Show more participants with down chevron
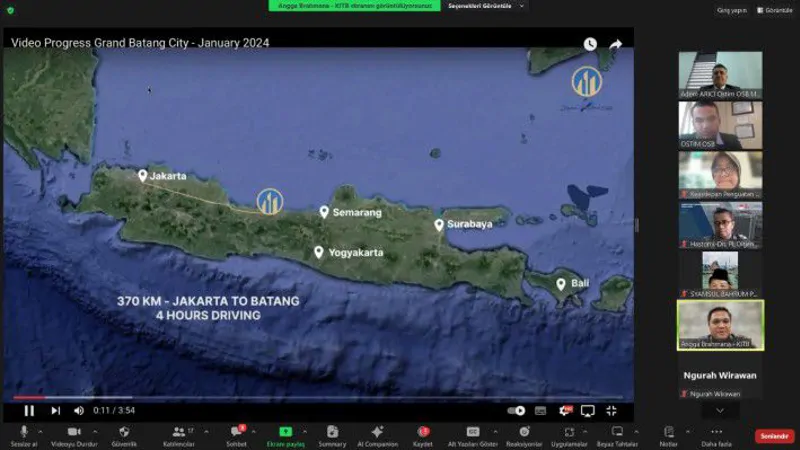 (x=720, y=410)
